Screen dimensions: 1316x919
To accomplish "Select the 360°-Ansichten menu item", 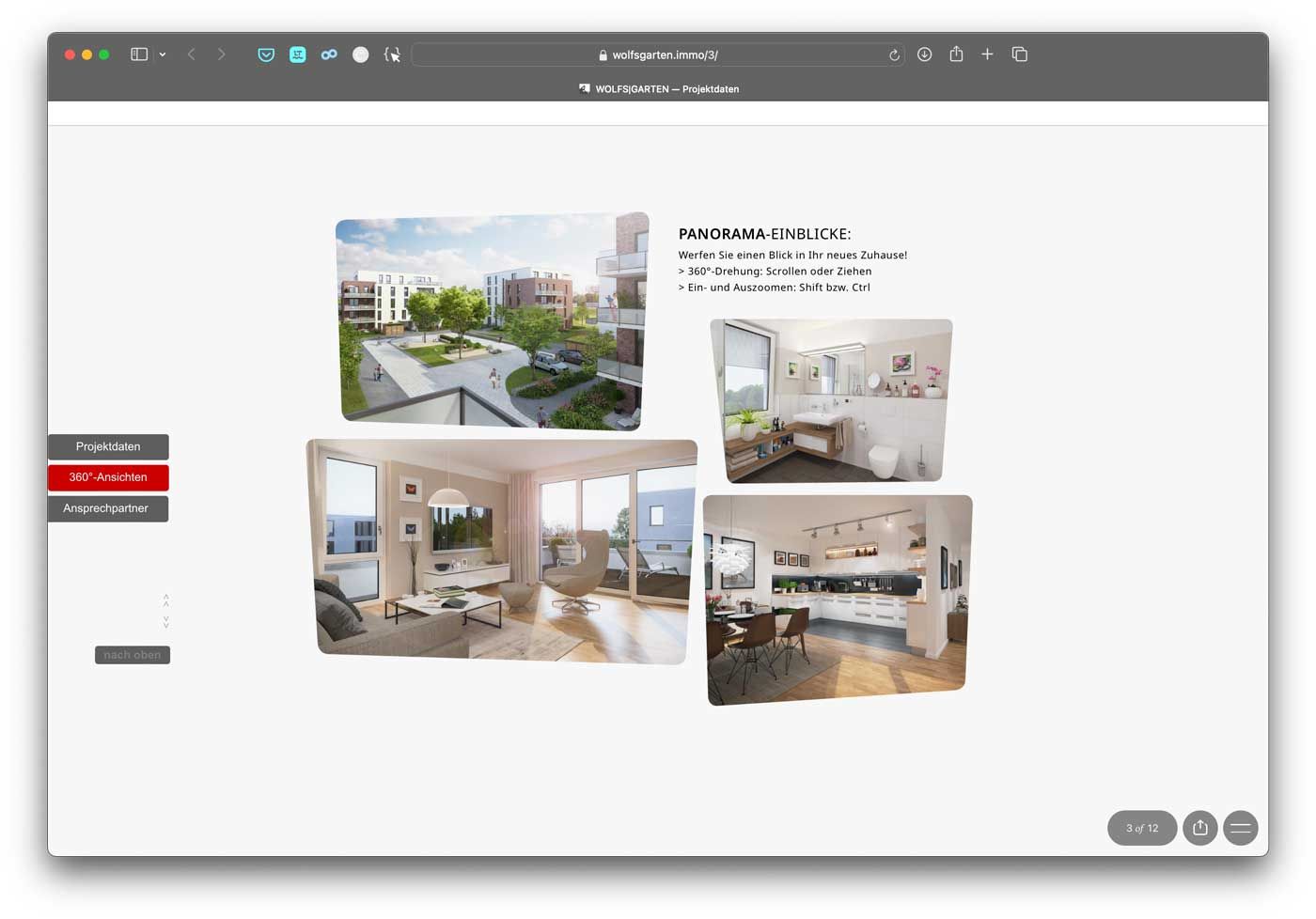I will 108,477.
